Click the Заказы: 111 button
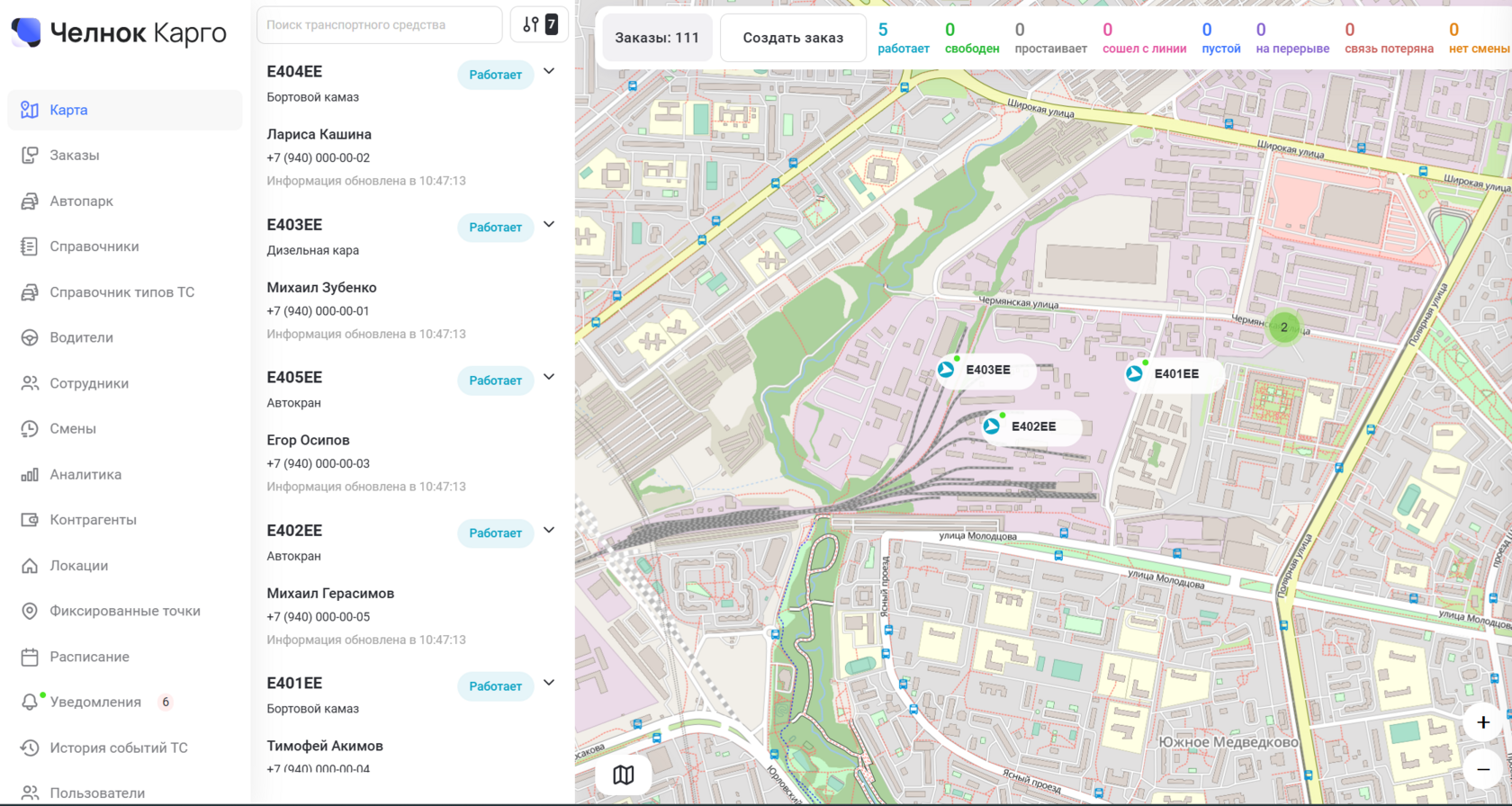The image size is (1512, 806). click(657, 38)
